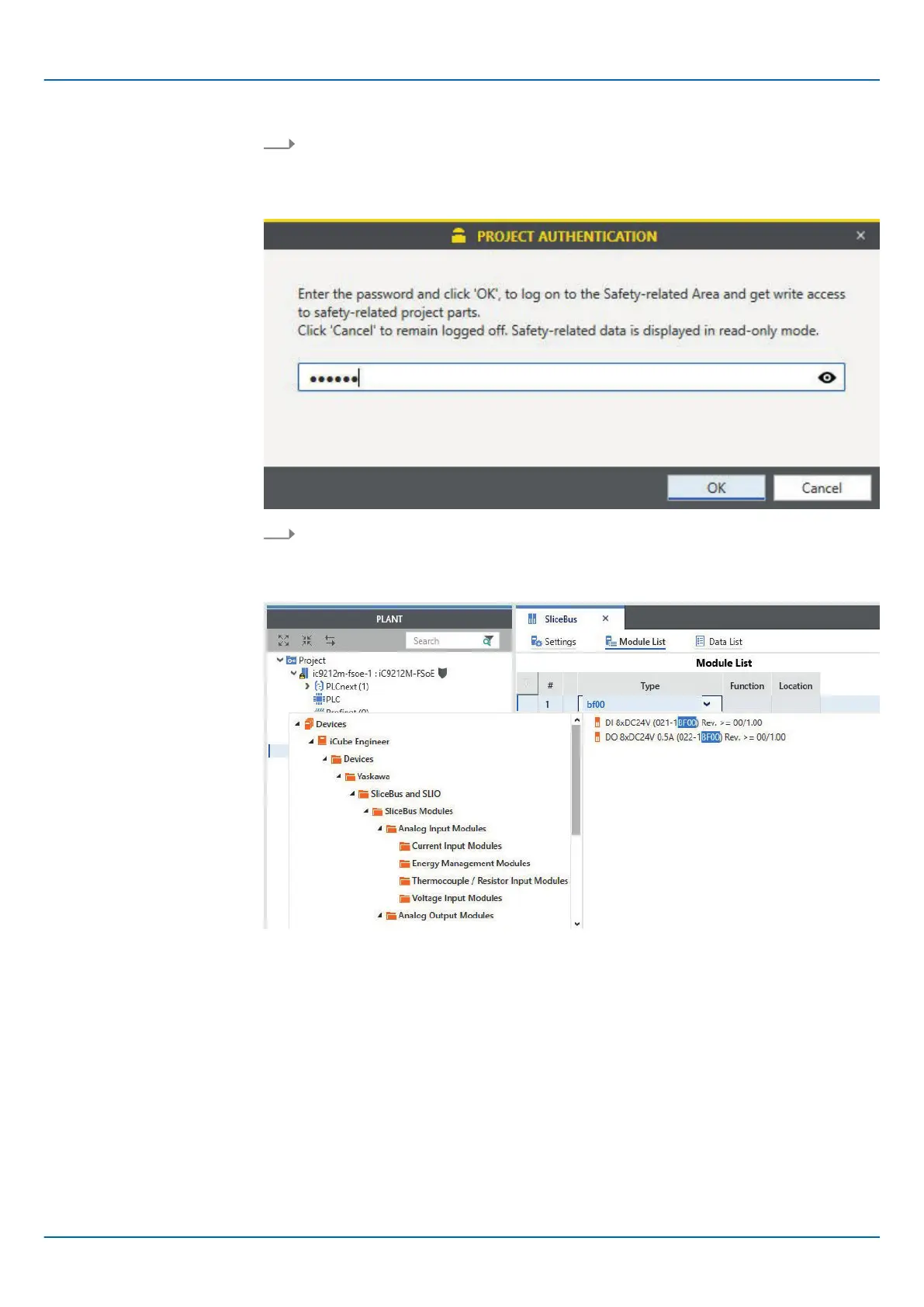Select the PLC chip icon

[x=319, y=699]
